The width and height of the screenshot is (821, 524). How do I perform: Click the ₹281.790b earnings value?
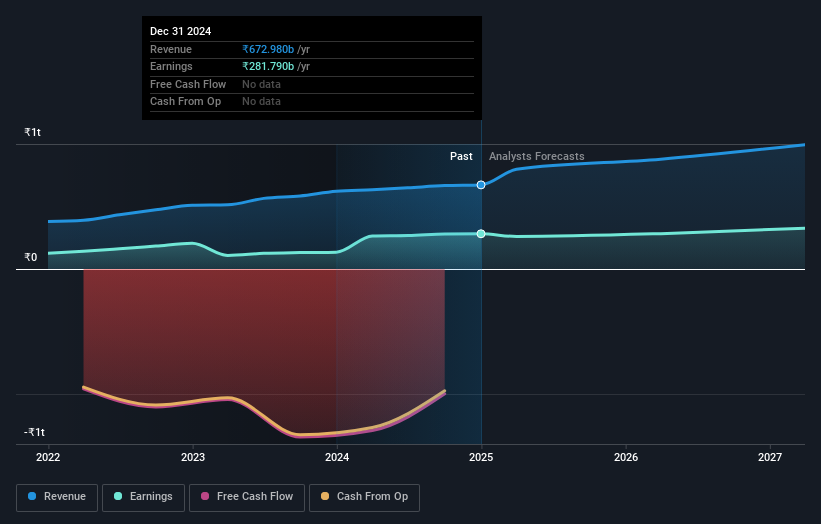pos(268,66)
